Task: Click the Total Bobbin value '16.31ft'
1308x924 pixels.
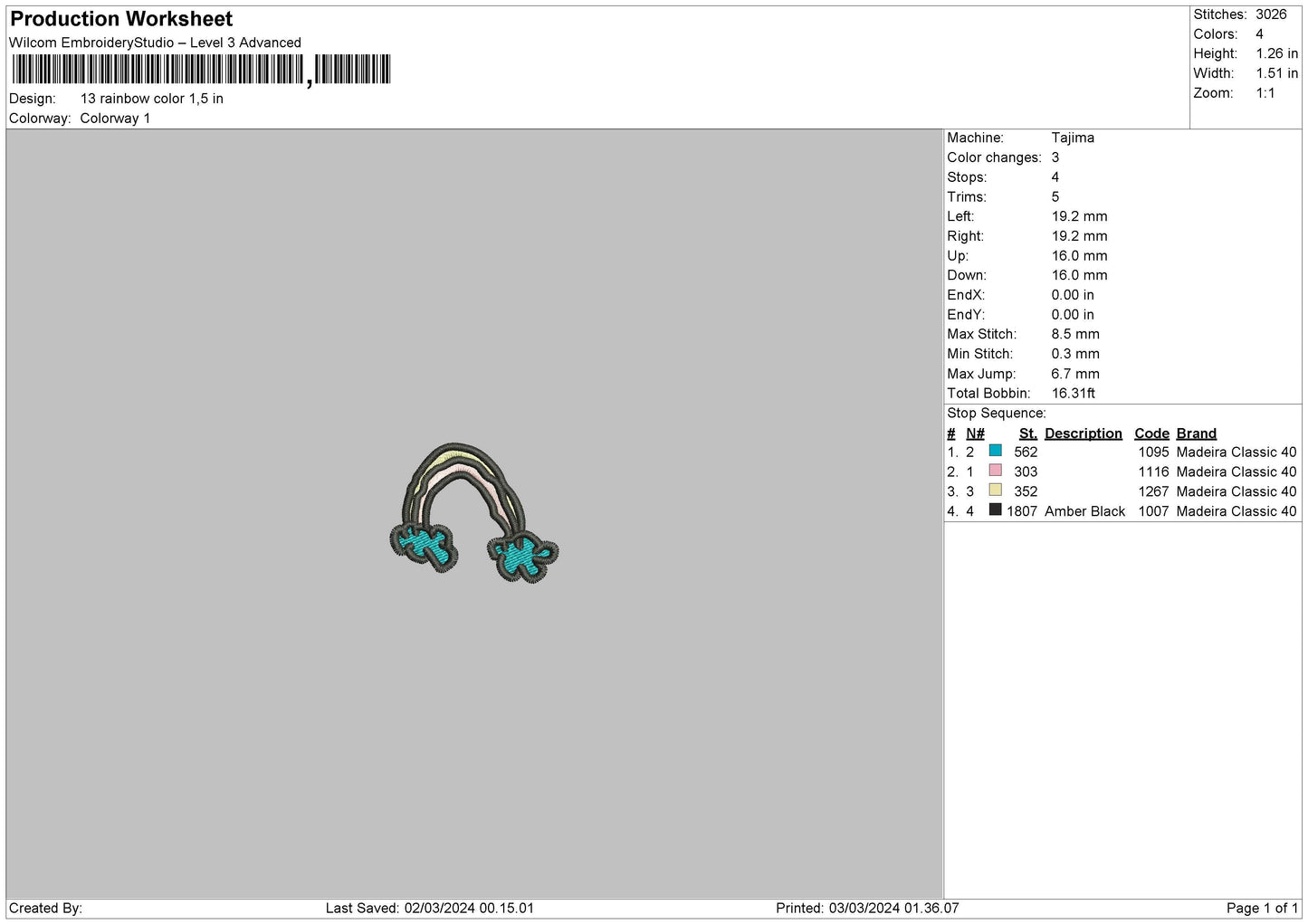Action: [1074, 394]
